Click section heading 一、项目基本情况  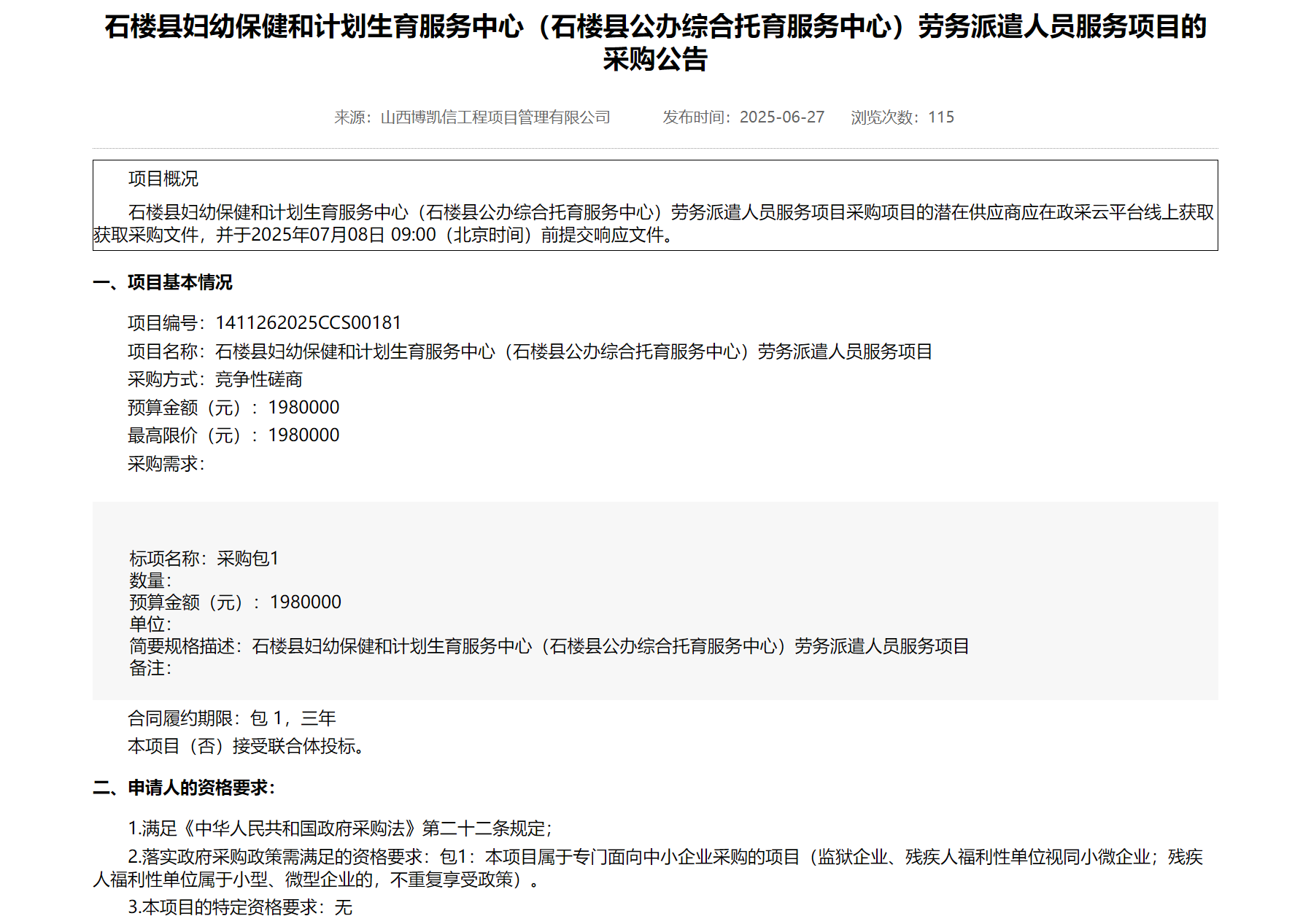[163, 282]
